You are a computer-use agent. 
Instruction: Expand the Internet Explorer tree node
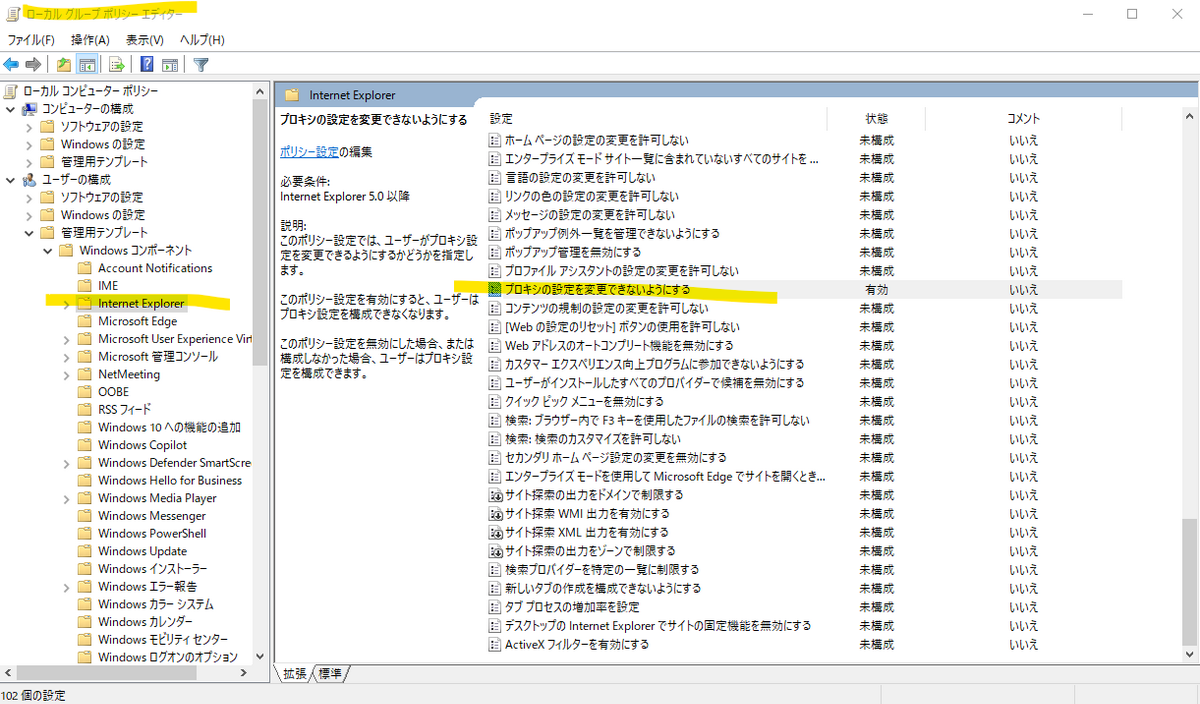coord(66,303)
